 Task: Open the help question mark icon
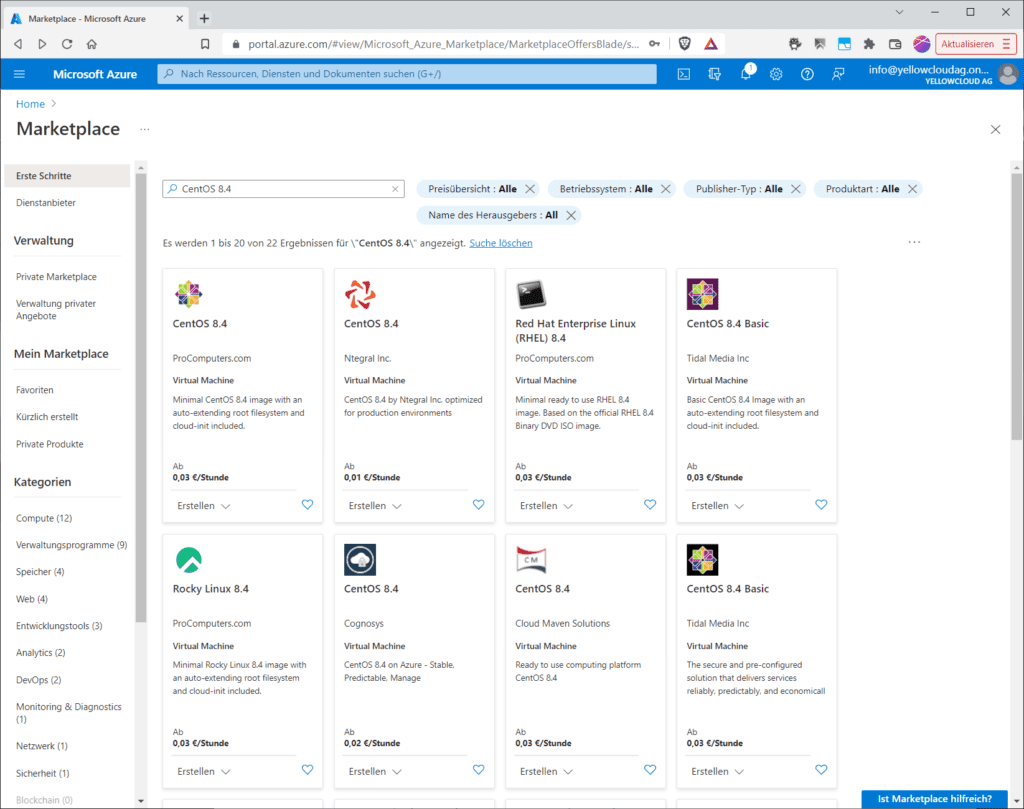pos(807,74)
